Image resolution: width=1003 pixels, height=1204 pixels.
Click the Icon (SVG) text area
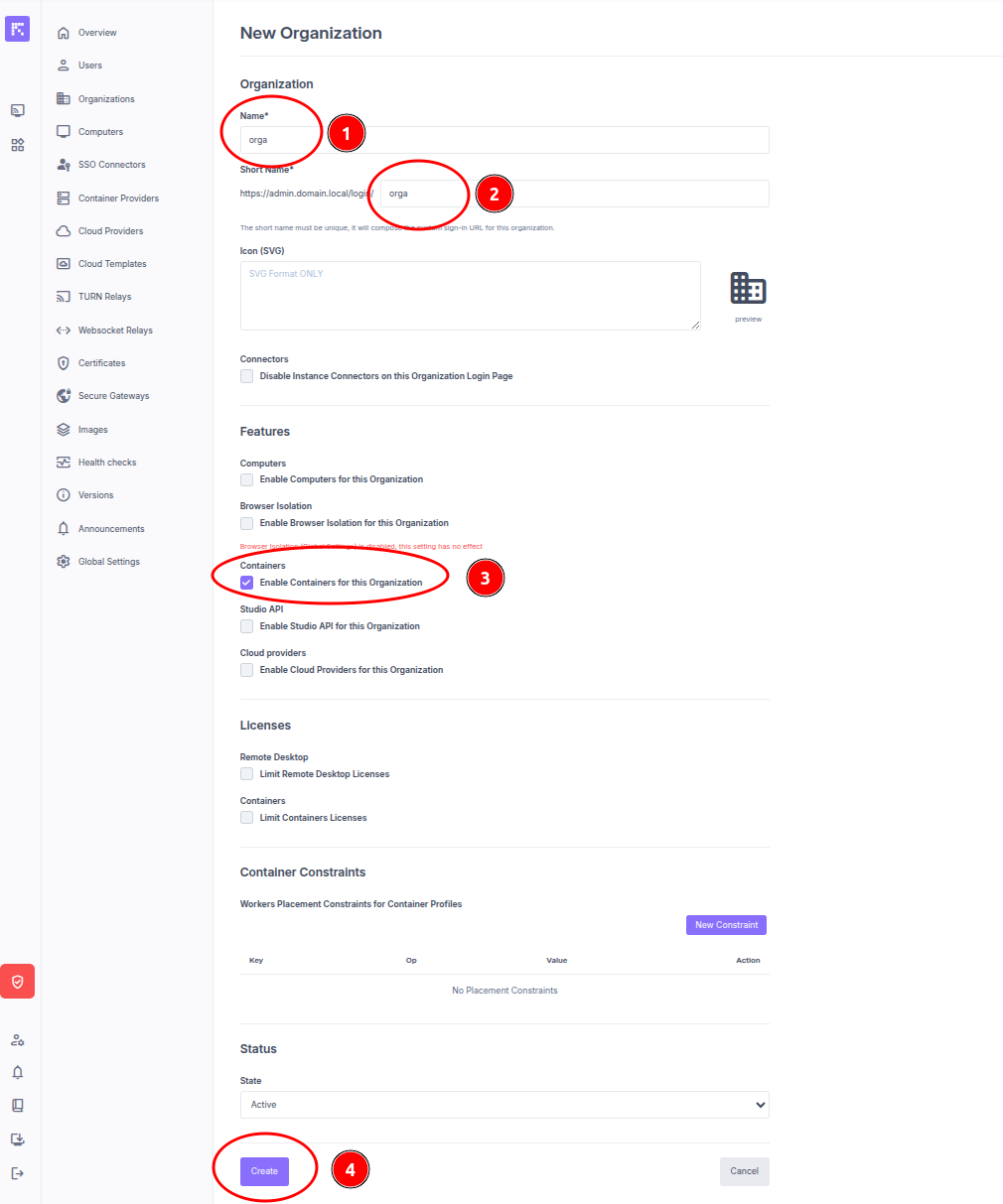pyautogui.click(x=471, y=296)
